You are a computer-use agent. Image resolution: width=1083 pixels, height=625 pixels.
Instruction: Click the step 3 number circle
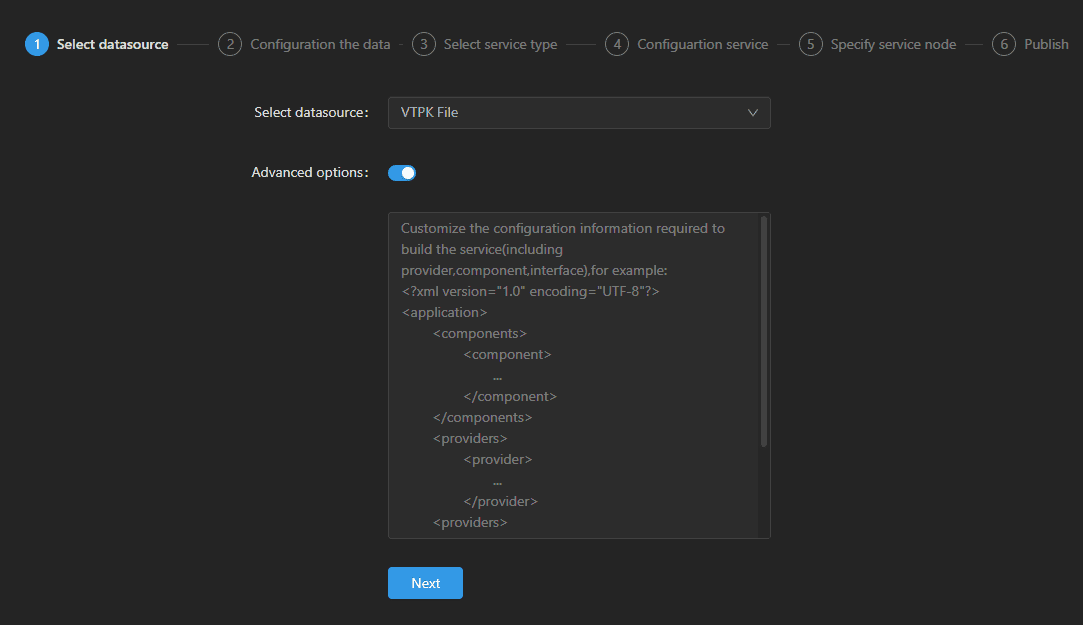click(x=424, y=44)
